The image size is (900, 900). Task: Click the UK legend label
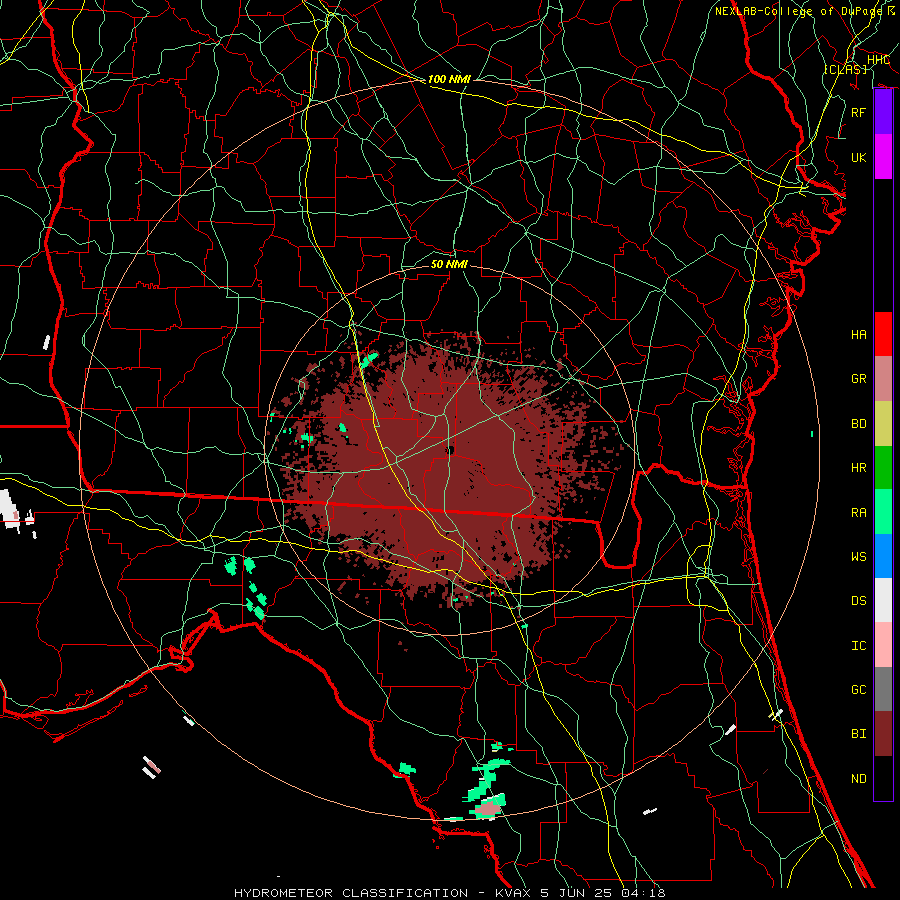click(x=858, y=157)
